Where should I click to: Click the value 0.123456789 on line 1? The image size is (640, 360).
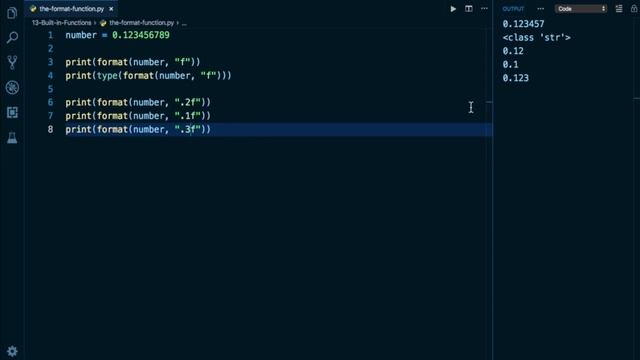(x=141, y=35)
